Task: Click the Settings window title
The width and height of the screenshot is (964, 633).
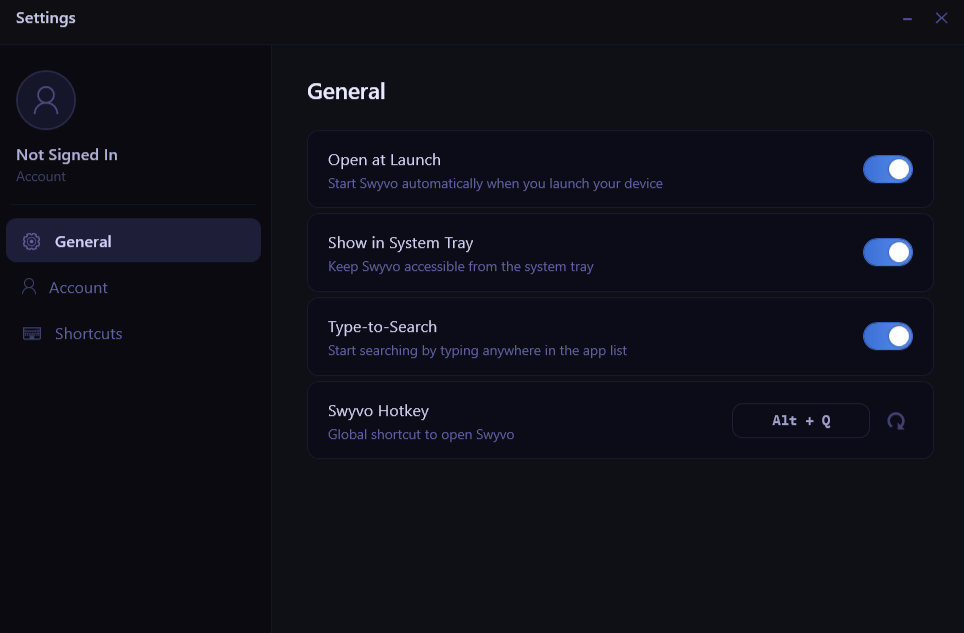Action: pos(45,18)
